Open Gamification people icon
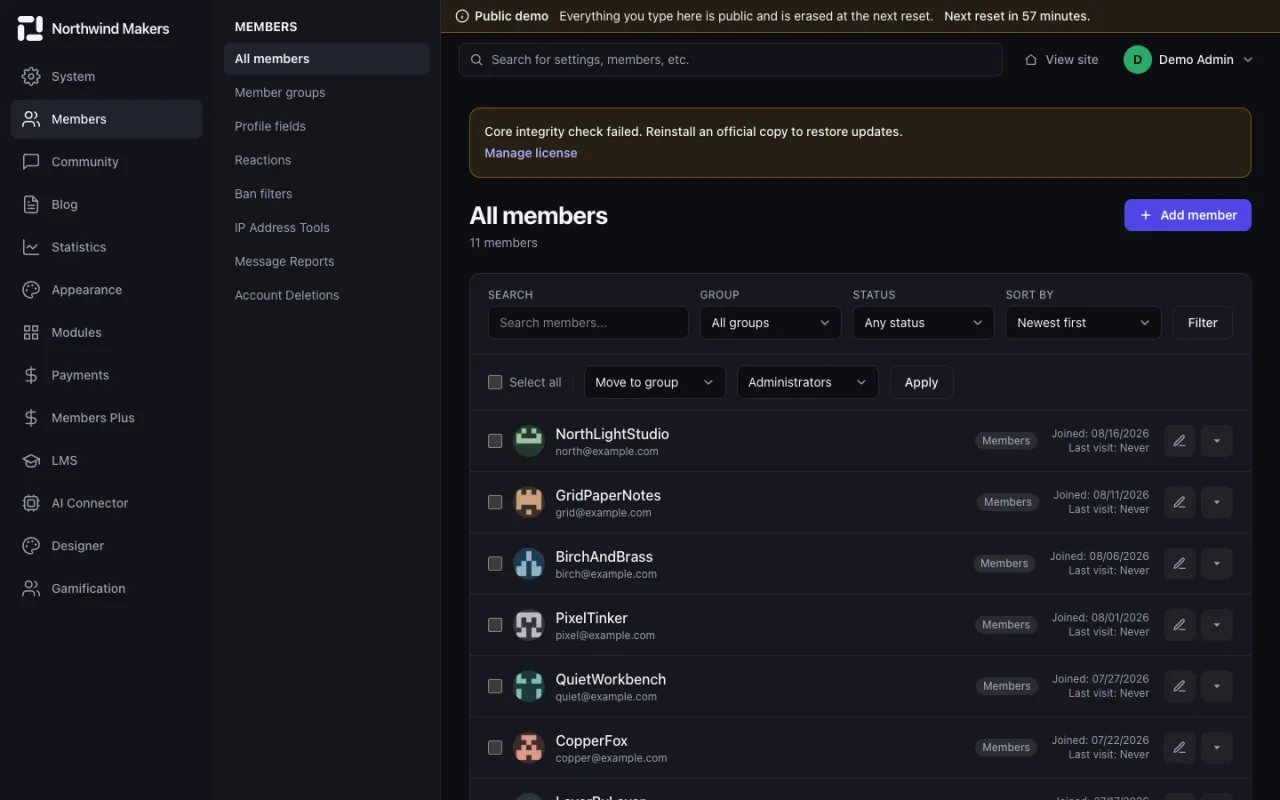This screenshot has width=1280, height=800. click(x=31, y=588)
